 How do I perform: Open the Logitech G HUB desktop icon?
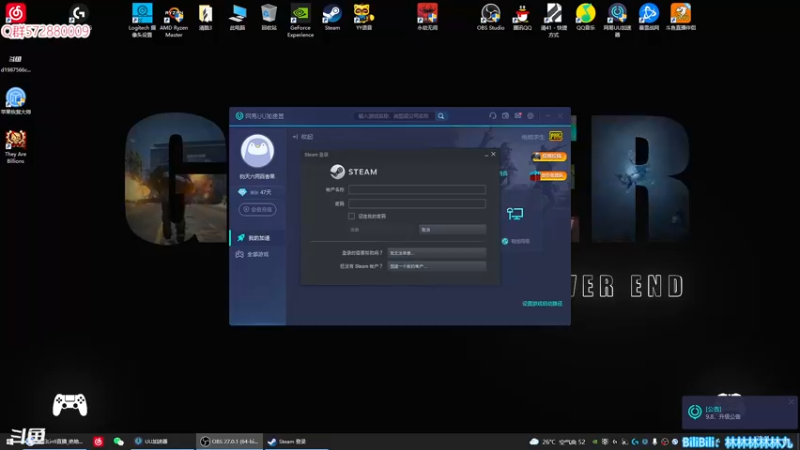[79, 13]
